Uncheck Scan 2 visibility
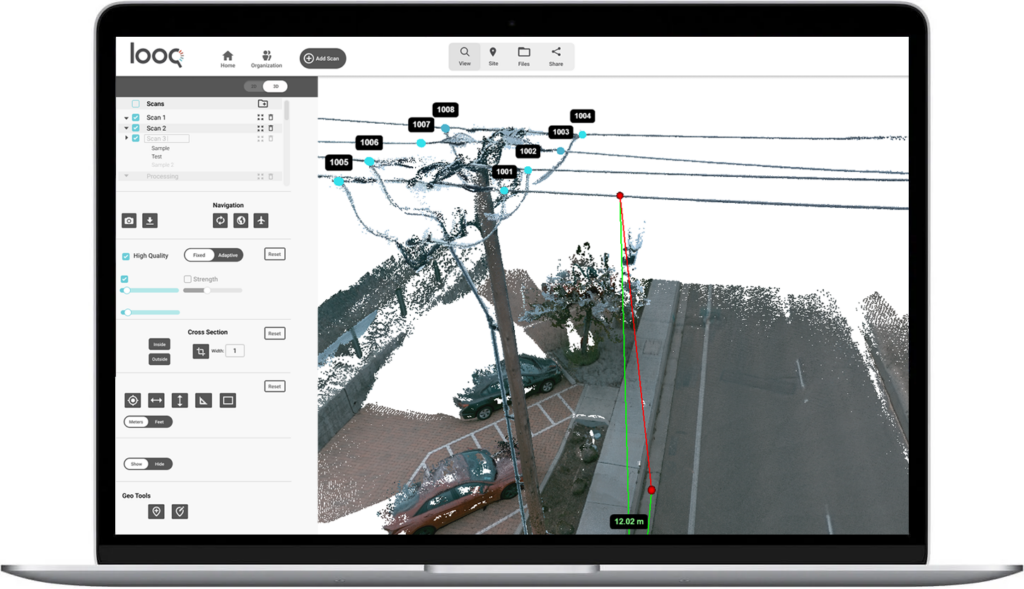This screenshot has height=589, width=1024. [x=137, y=127]
